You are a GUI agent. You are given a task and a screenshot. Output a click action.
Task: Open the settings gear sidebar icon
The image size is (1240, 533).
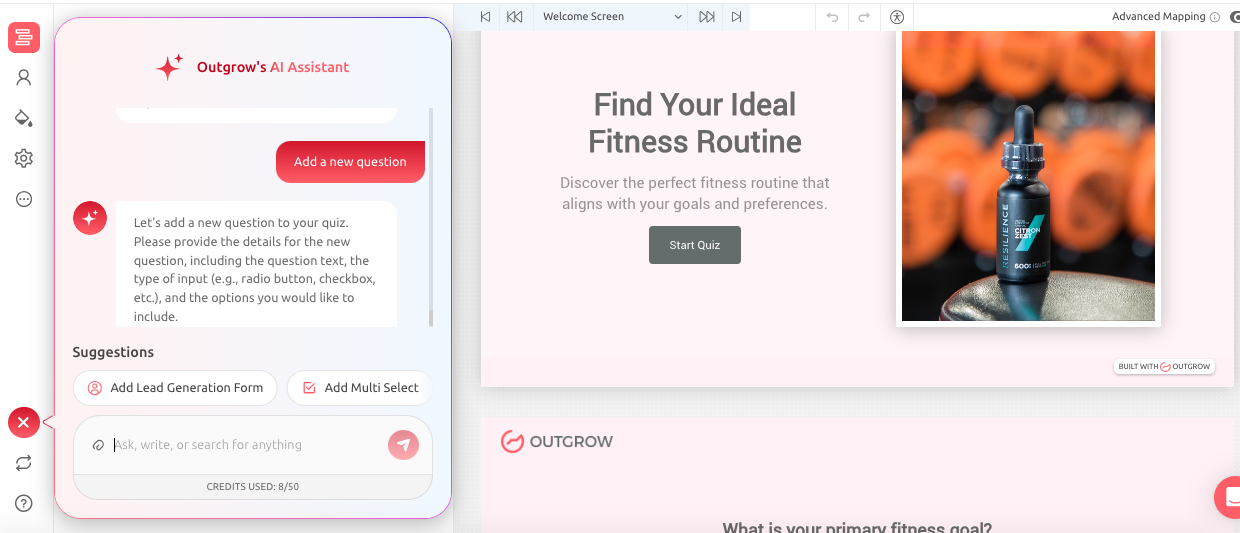(x=24, y=158)
